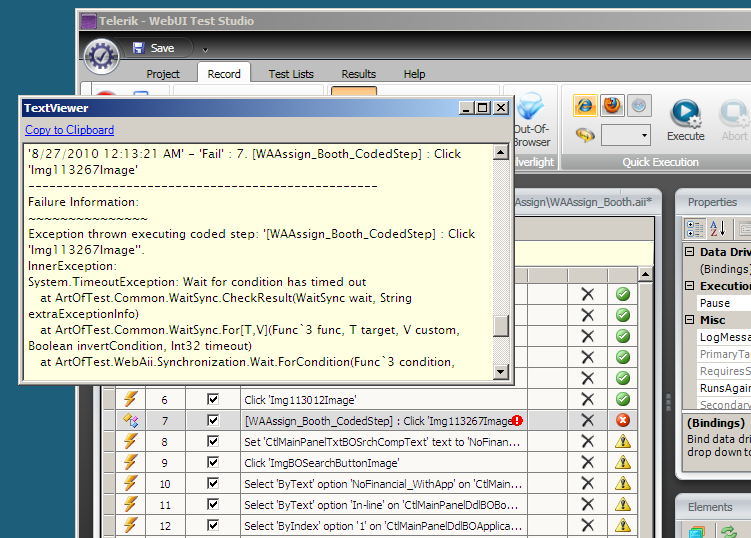Click the TextViewer scroll up arrow

click(x=501, y=153)
